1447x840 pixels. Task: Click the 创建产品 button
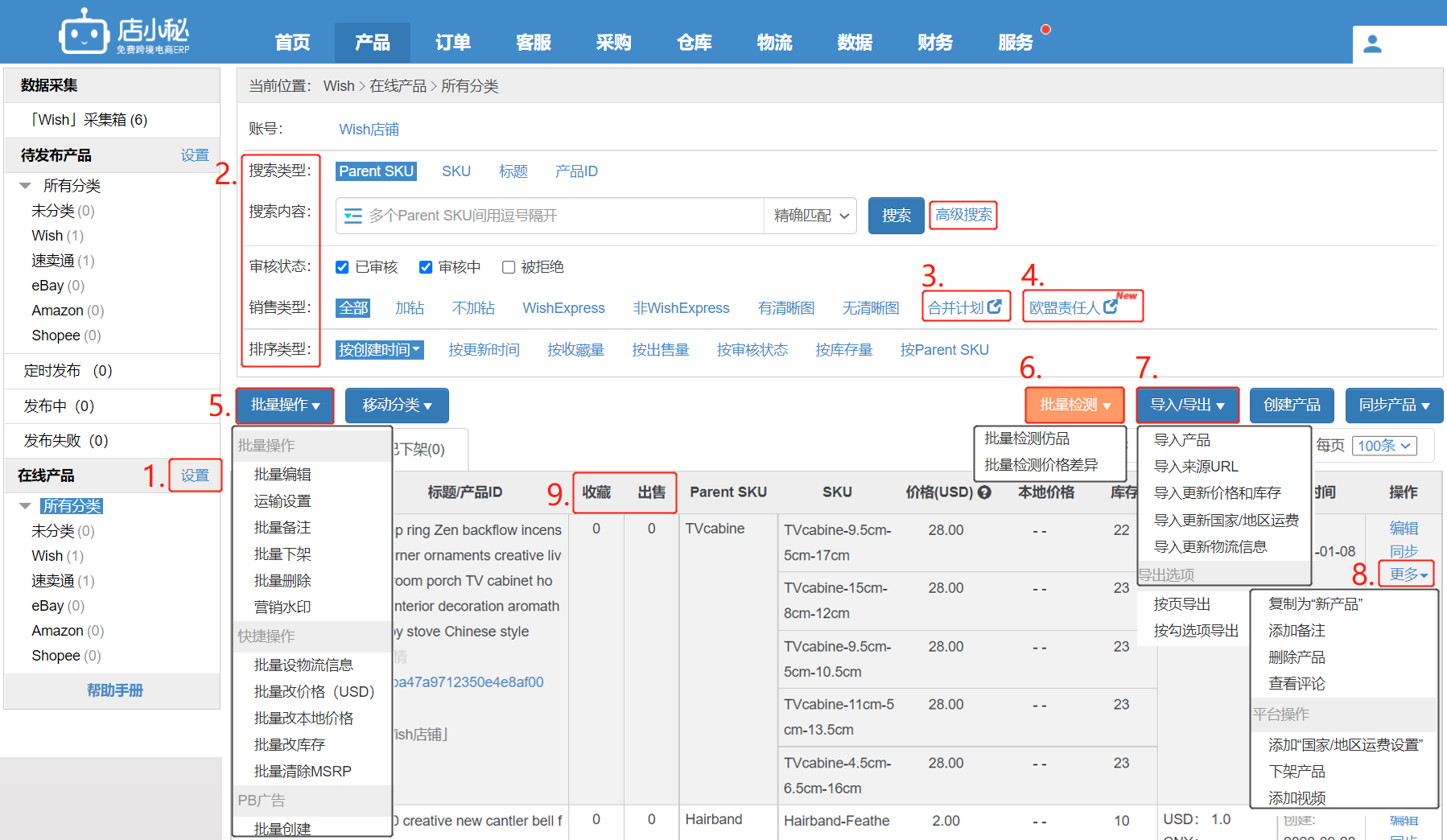coord(1292,406)
